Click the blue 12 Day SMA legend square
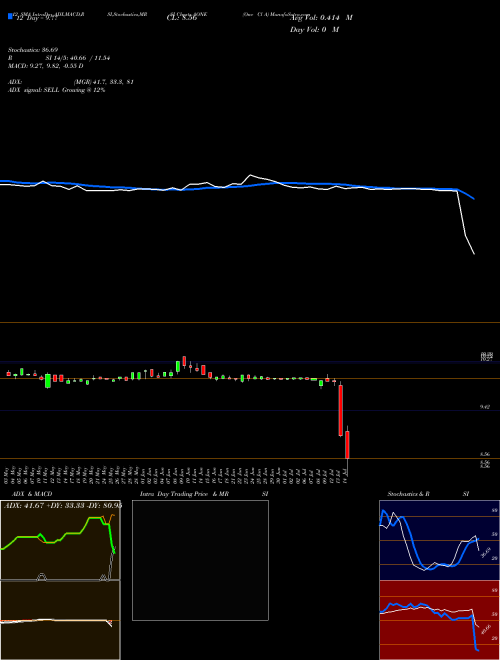This screenshot has width=500, height=660. (x=10, y=16)
